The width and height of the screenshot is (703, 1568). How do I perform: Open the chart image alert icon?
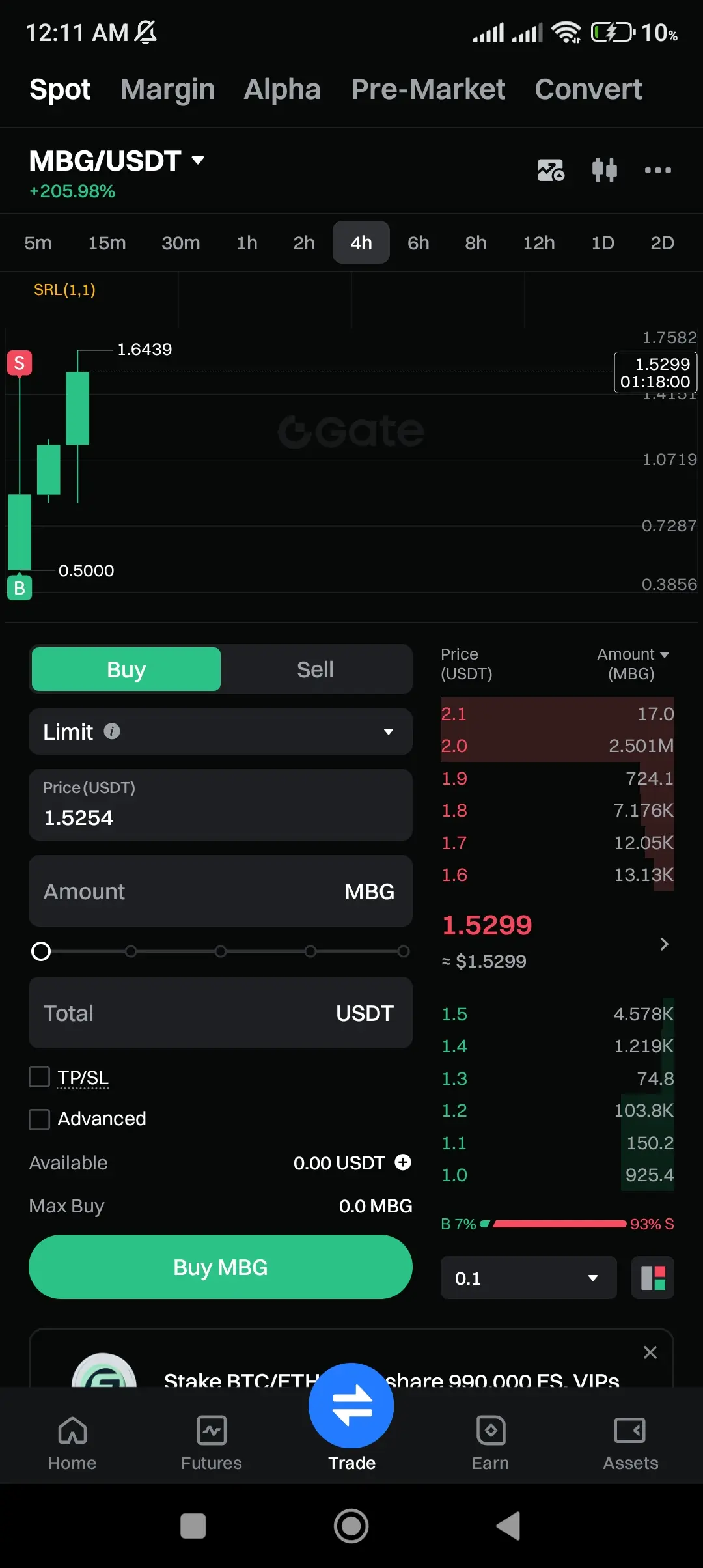coord(551,170)
